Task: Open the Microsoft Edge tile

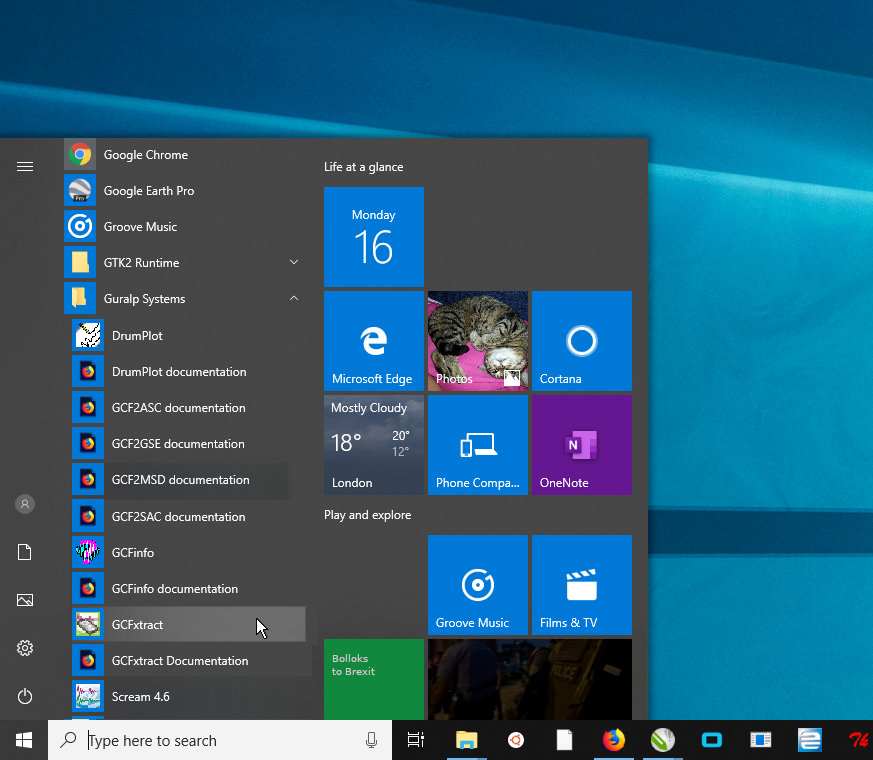Action: pyautogui.click(x=374, y=341)
